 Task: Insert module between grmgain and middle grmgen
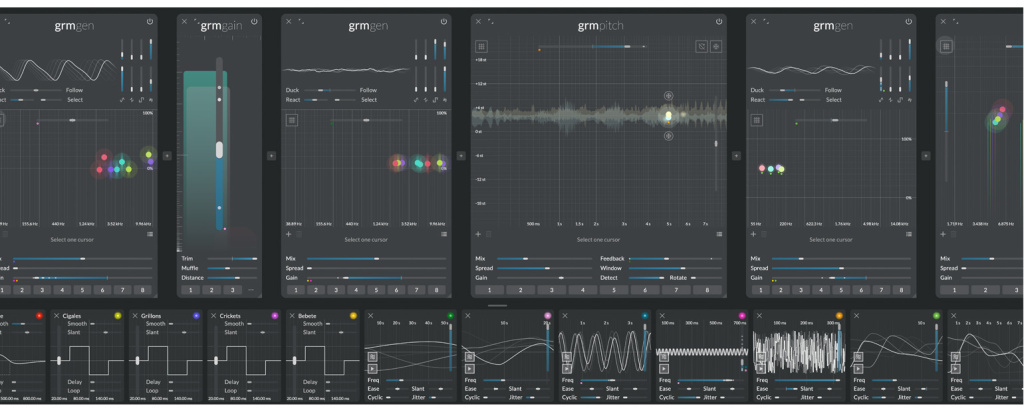pos(272,155)
